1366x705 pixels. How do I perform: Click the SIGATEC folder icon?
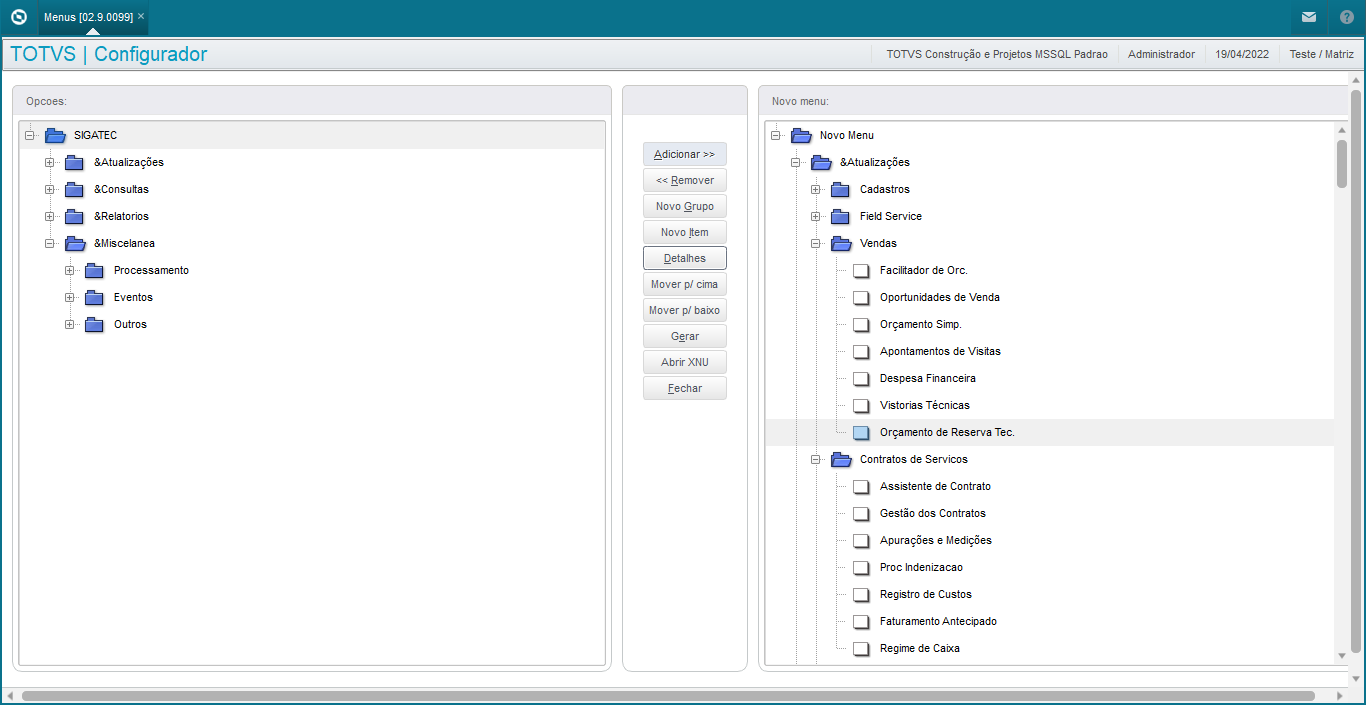tap(55, 135)
